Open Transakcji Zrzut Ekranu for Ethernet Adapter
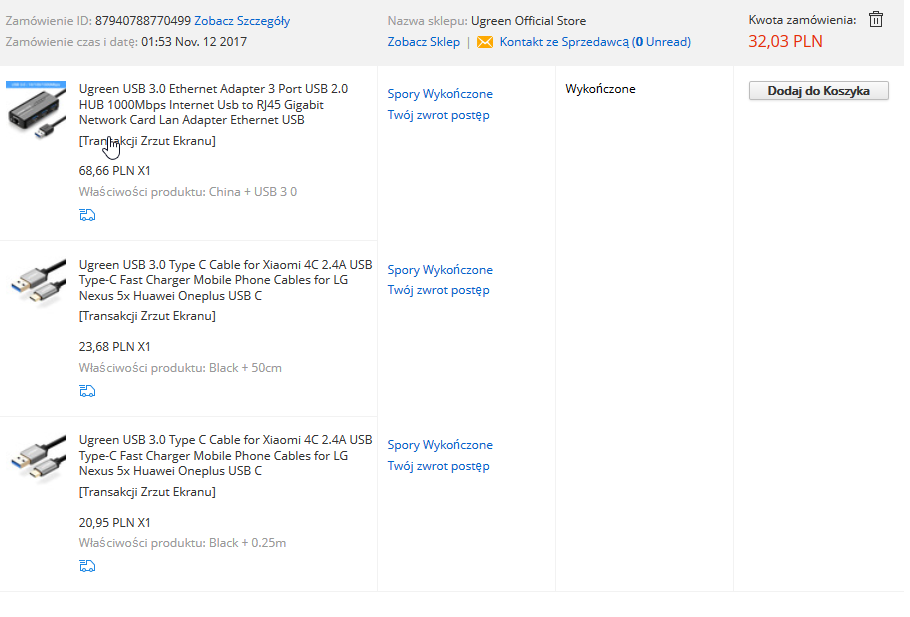 coord(147,141)
